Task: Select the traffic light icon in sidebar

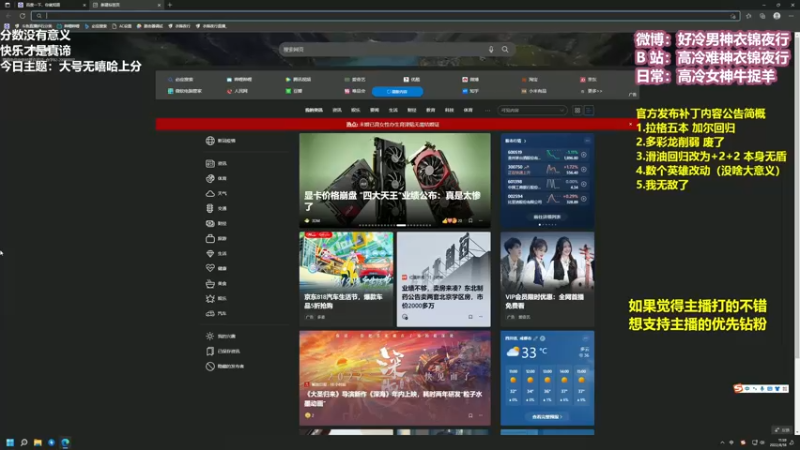Action: click(210, 209)
